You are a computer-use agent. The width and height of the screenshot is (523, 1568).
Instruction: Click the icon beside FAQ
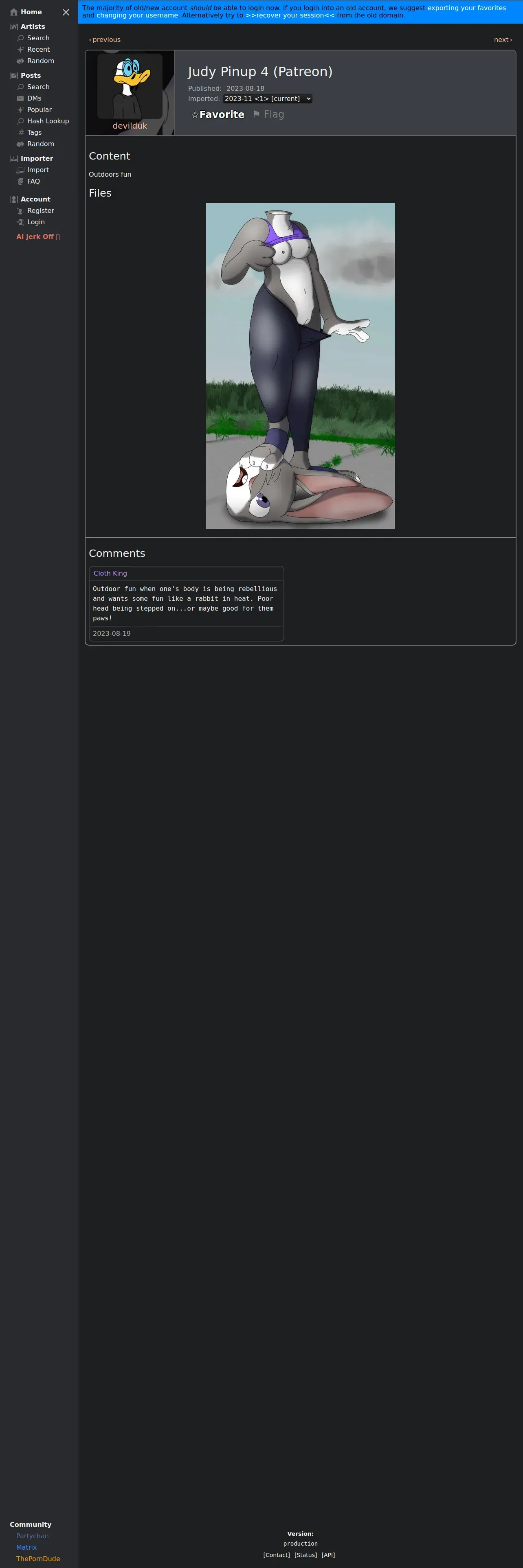coord(20,182)
